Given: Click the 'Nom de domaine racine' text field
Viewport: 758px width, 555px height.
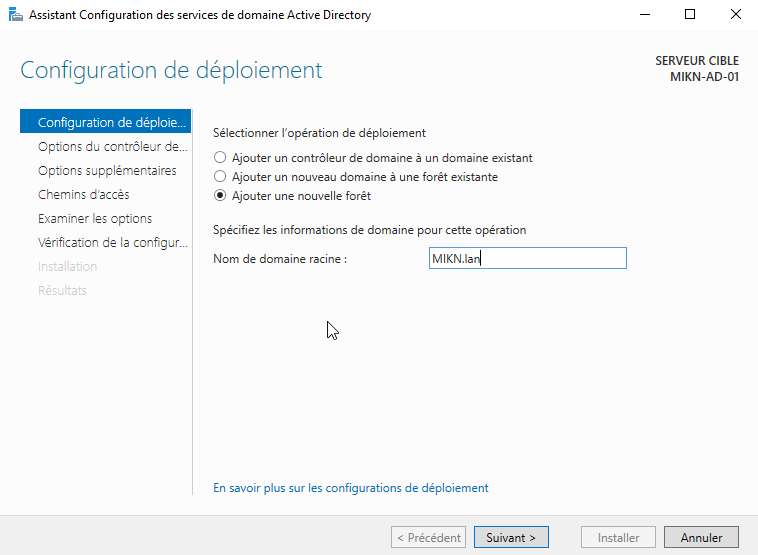Looking at the screenshot, I should tap(527, 259).
